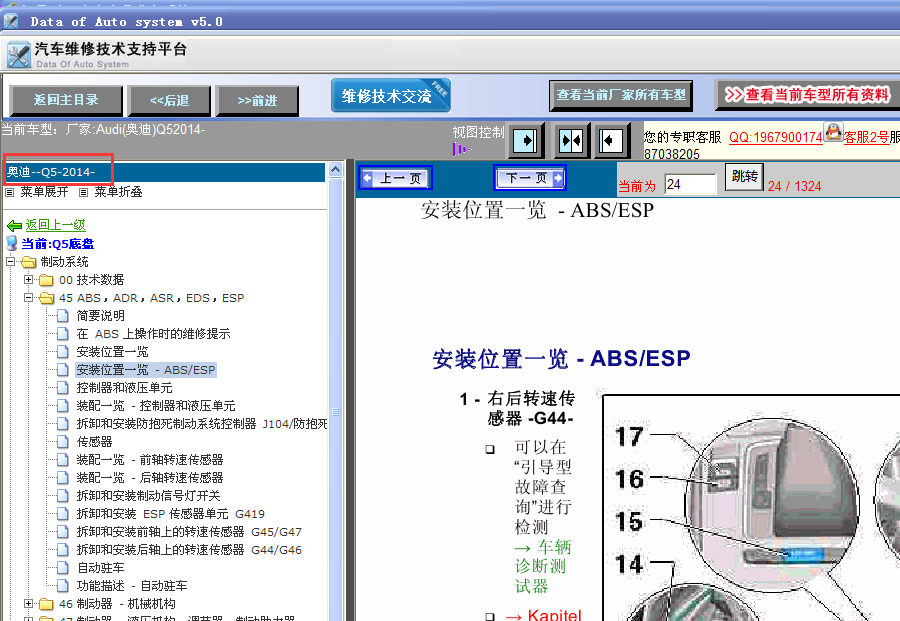Image resolution: width=900 pixels, height=621 pixels.
Task: Go forward with >>前进 button
Action: pos(257,101)
